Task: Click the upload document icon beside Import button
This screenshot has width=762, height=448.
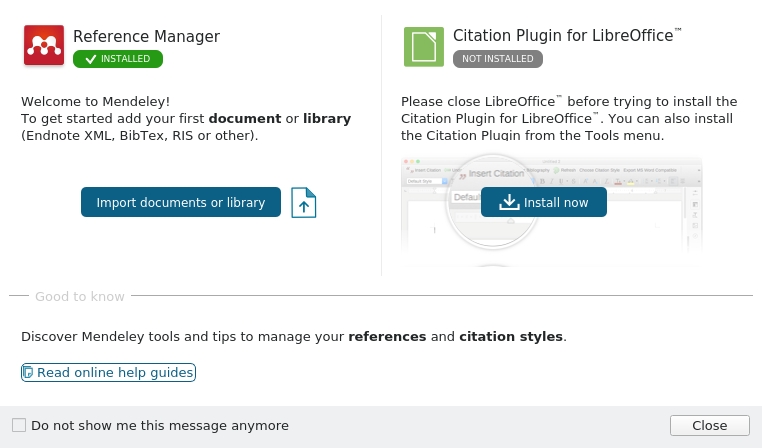Action: pos(304,202)
